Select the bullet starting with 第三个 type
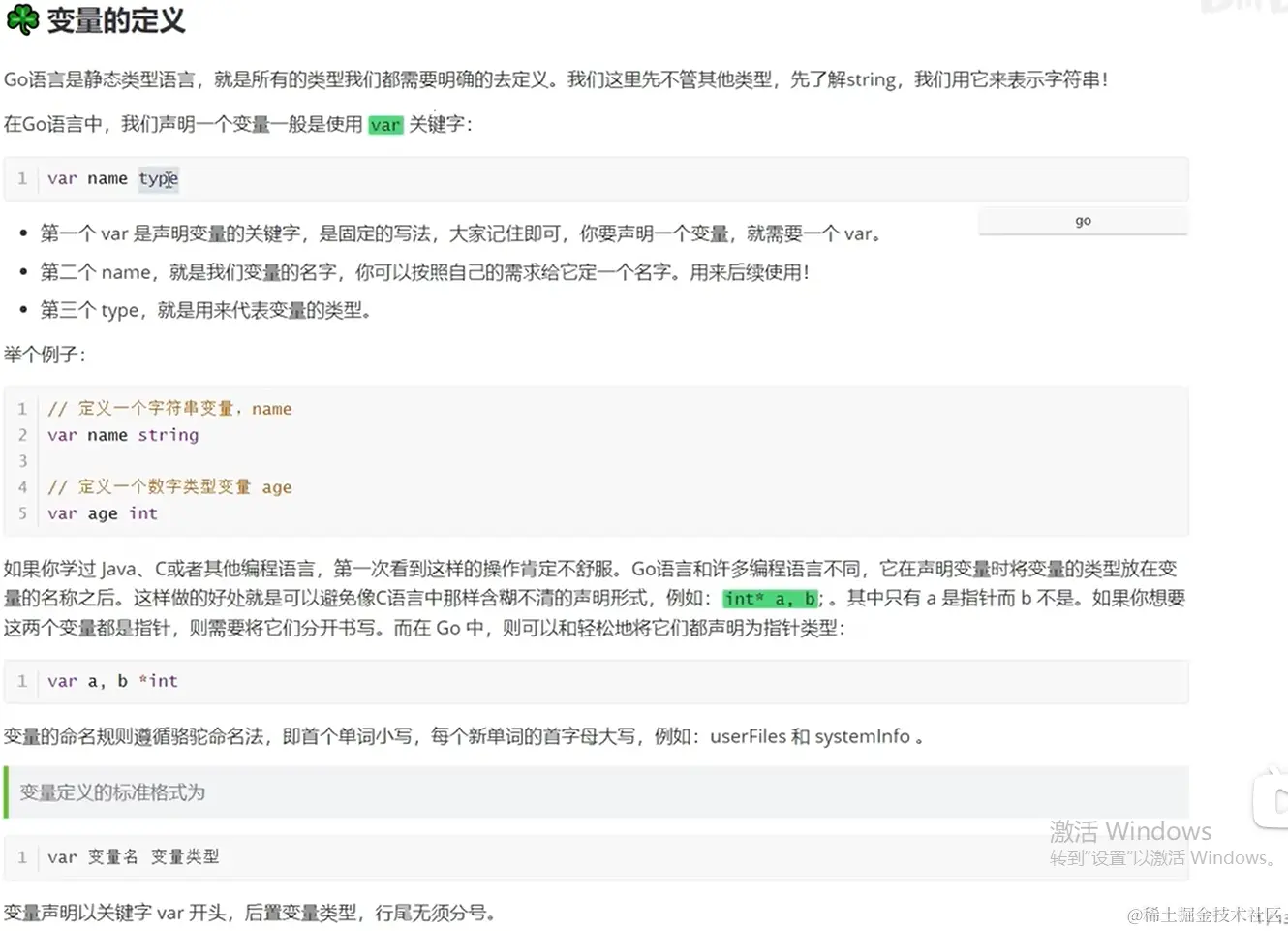Screen dimensions: 1288x931 tap(205, 310)
